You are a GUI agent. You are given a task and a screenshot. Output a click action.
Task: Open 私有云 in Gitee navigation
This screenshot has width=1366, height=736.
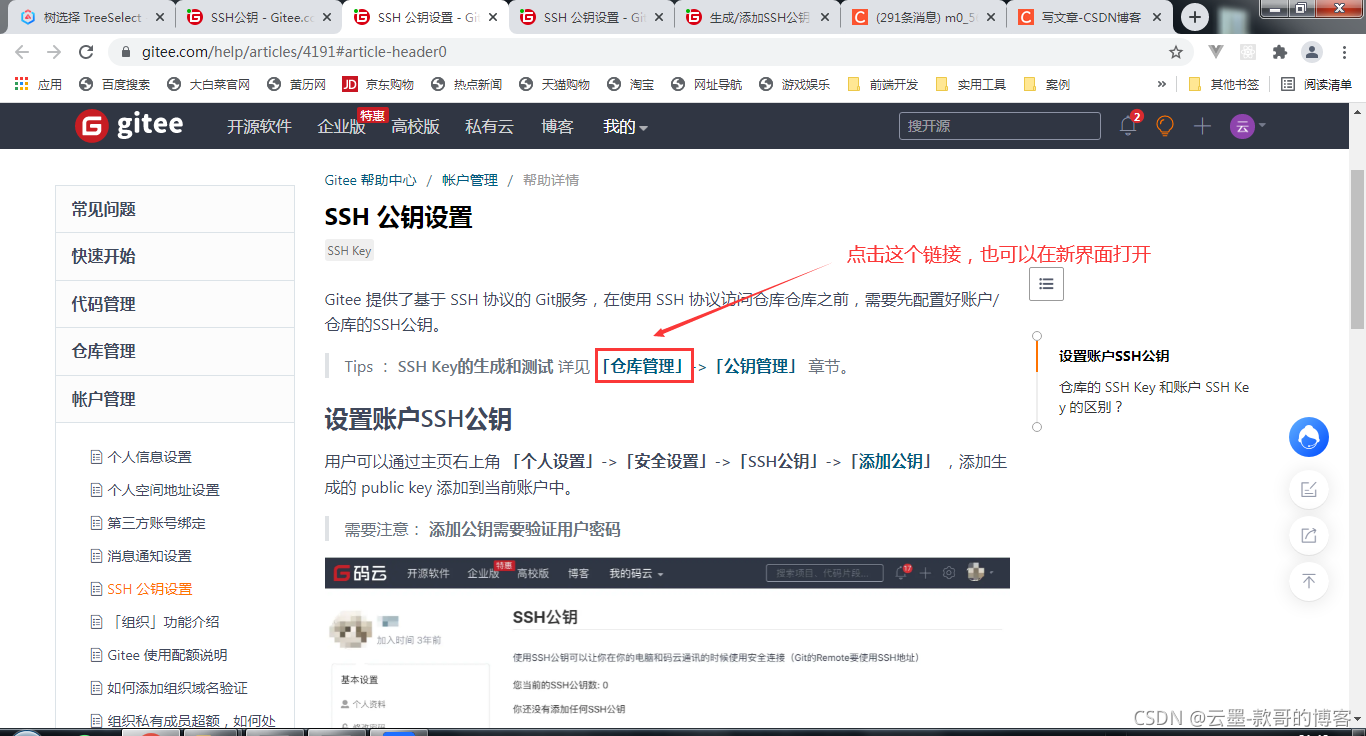coord(489,126)
